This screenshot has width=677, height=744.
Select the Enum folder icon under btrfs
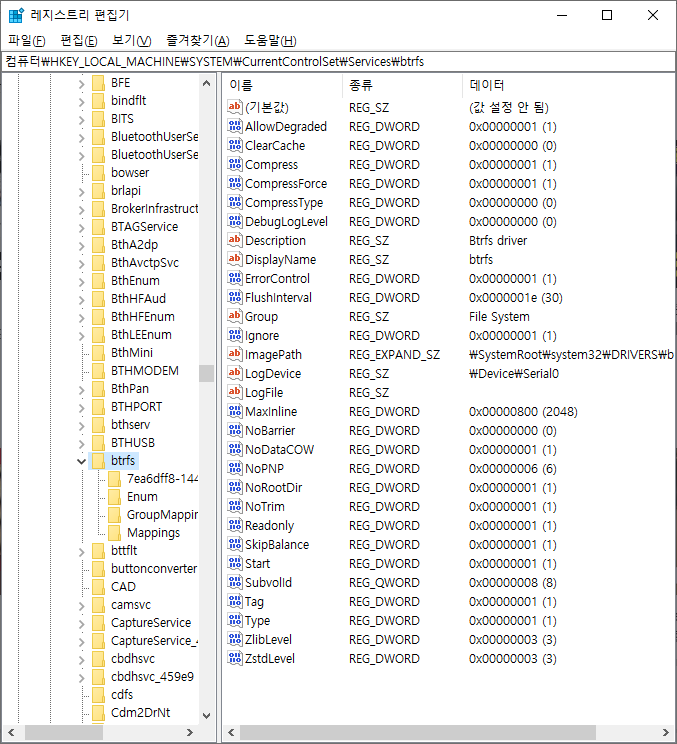click(x=114, y=496)
